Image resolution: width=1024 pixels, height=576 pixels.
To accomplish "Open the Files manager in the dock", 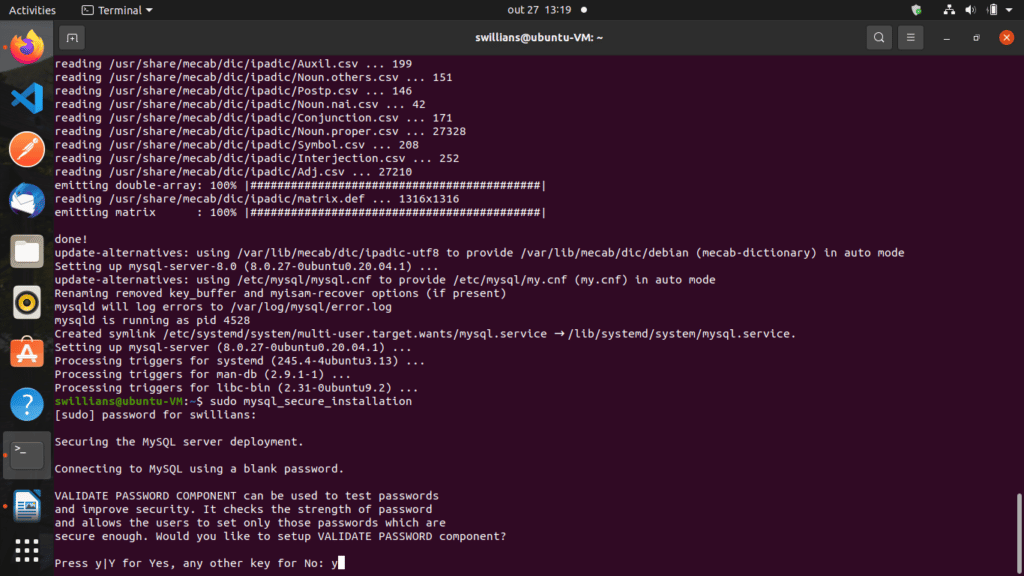I will coord(27,251).
